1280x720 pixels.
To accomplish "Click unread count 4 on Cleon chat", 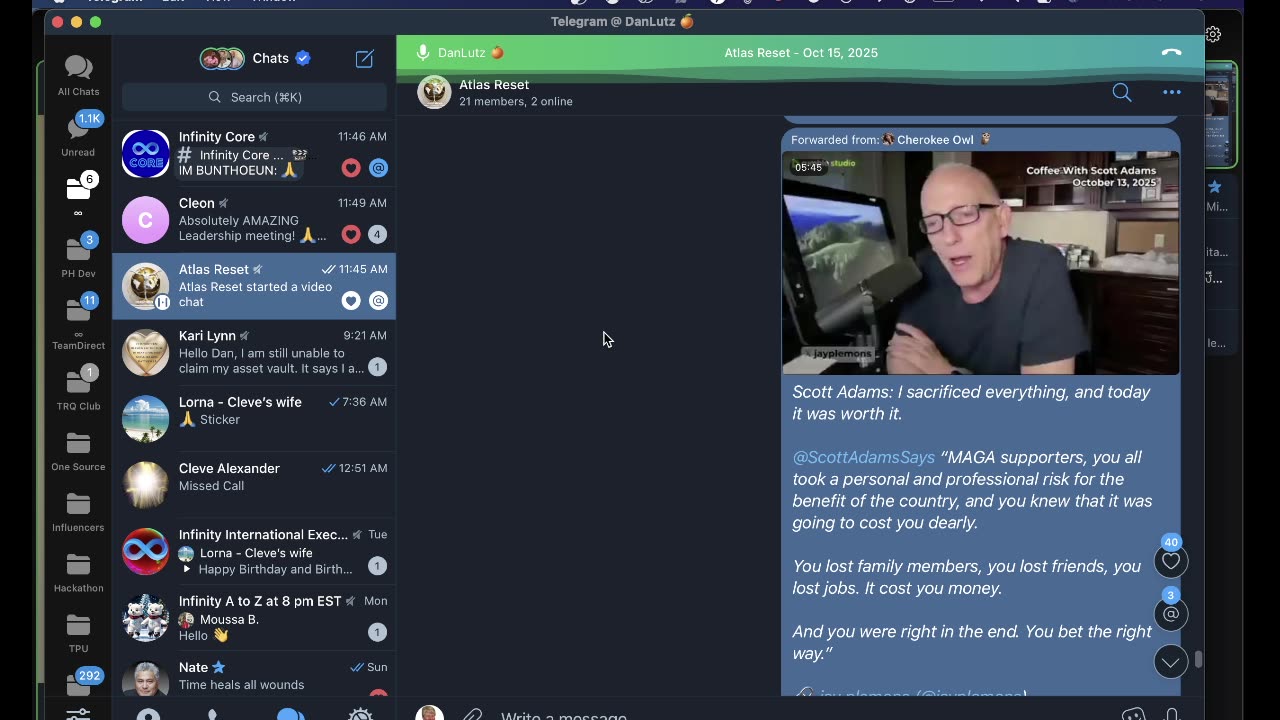I will [378, 234].
